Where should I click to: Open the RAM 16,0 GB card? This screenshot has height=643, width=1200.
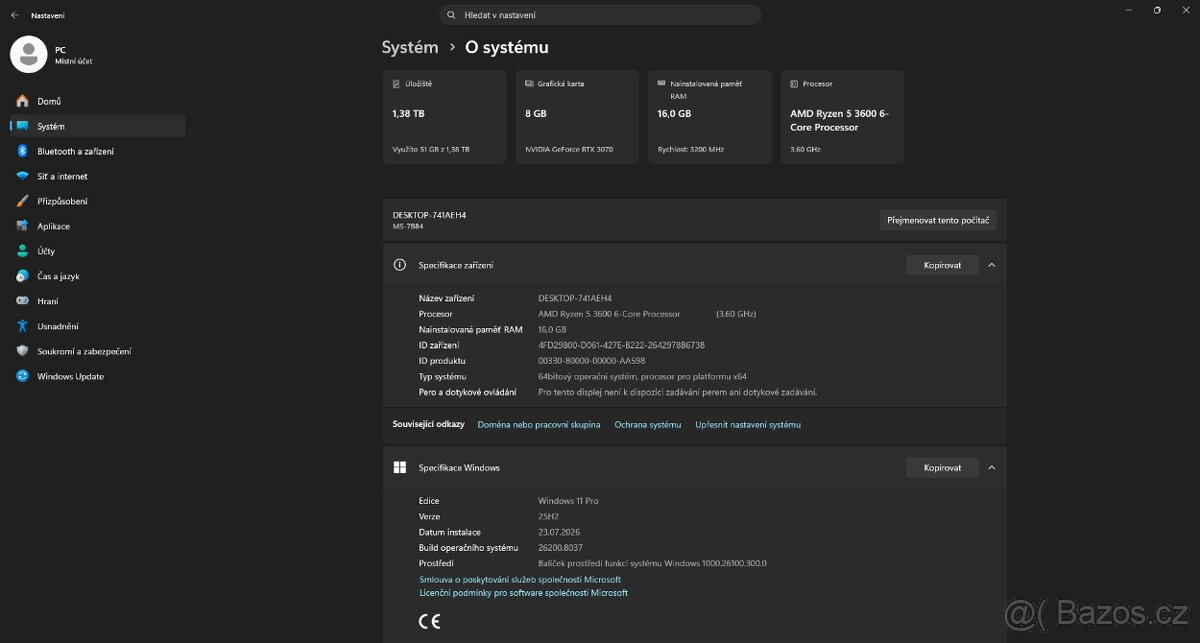[x=709, y=116]
